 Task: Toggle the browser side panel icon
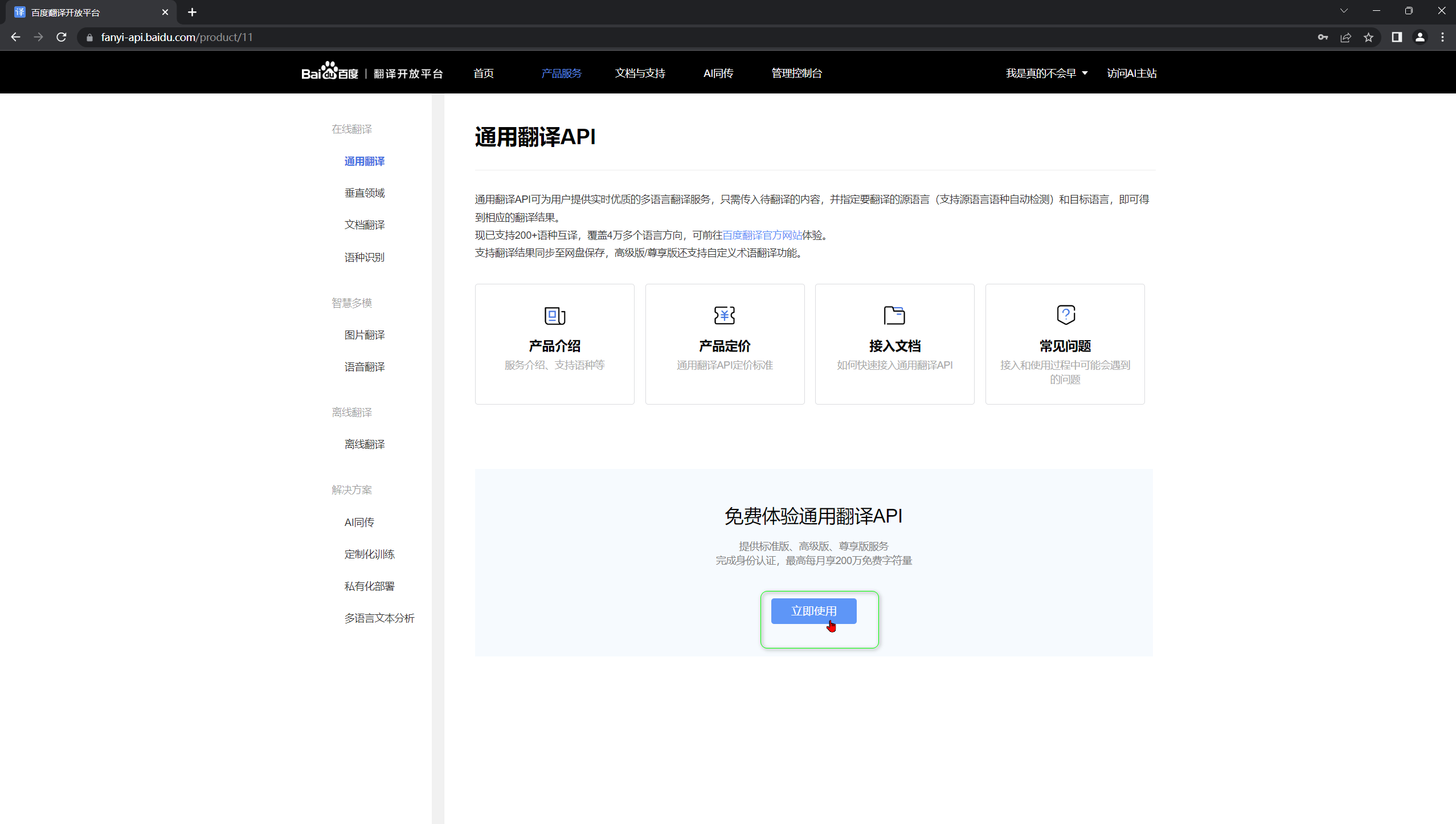tap(1397, 37)
